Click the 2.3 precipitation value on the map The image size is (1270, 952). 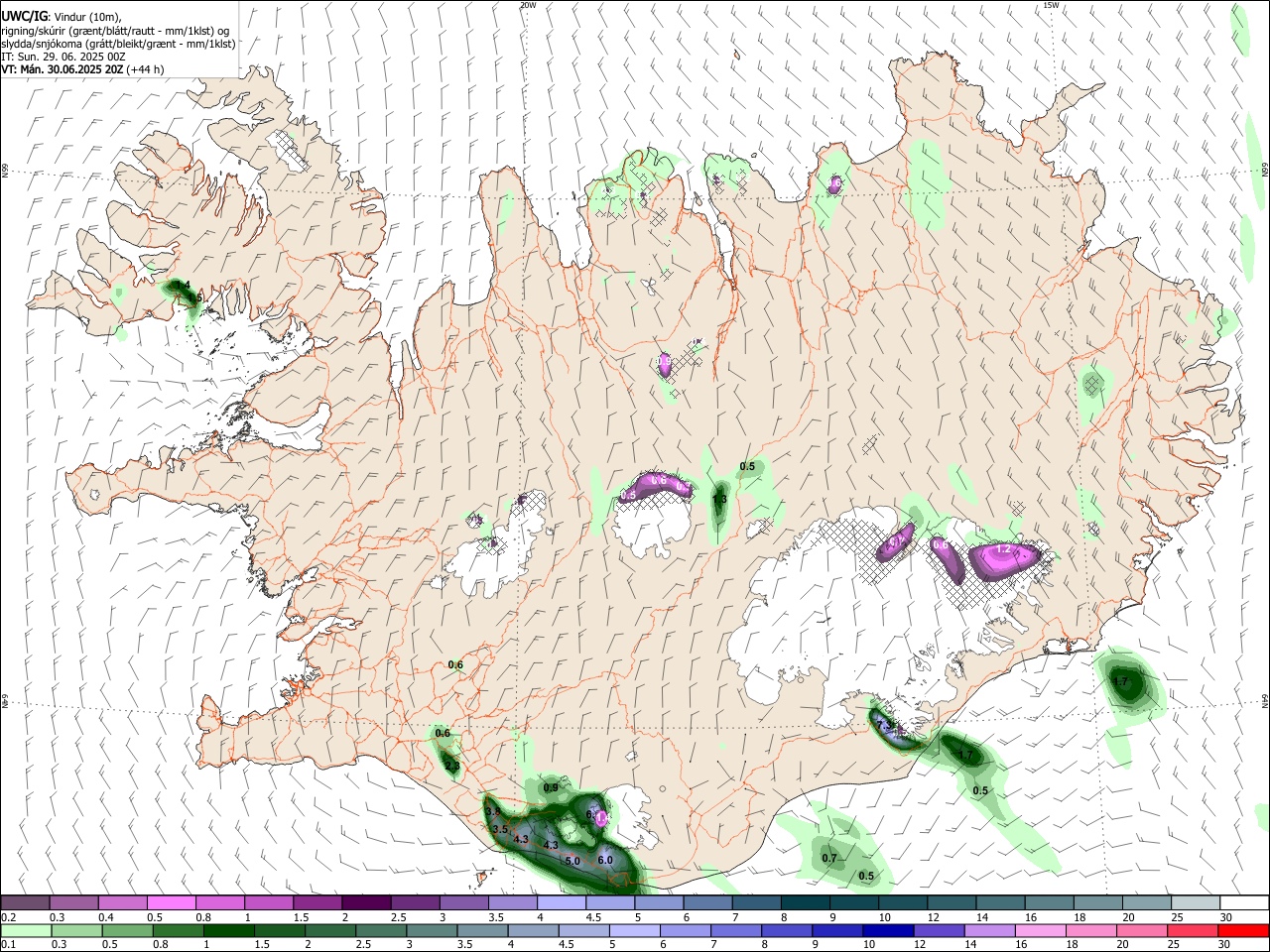(451, 766)
